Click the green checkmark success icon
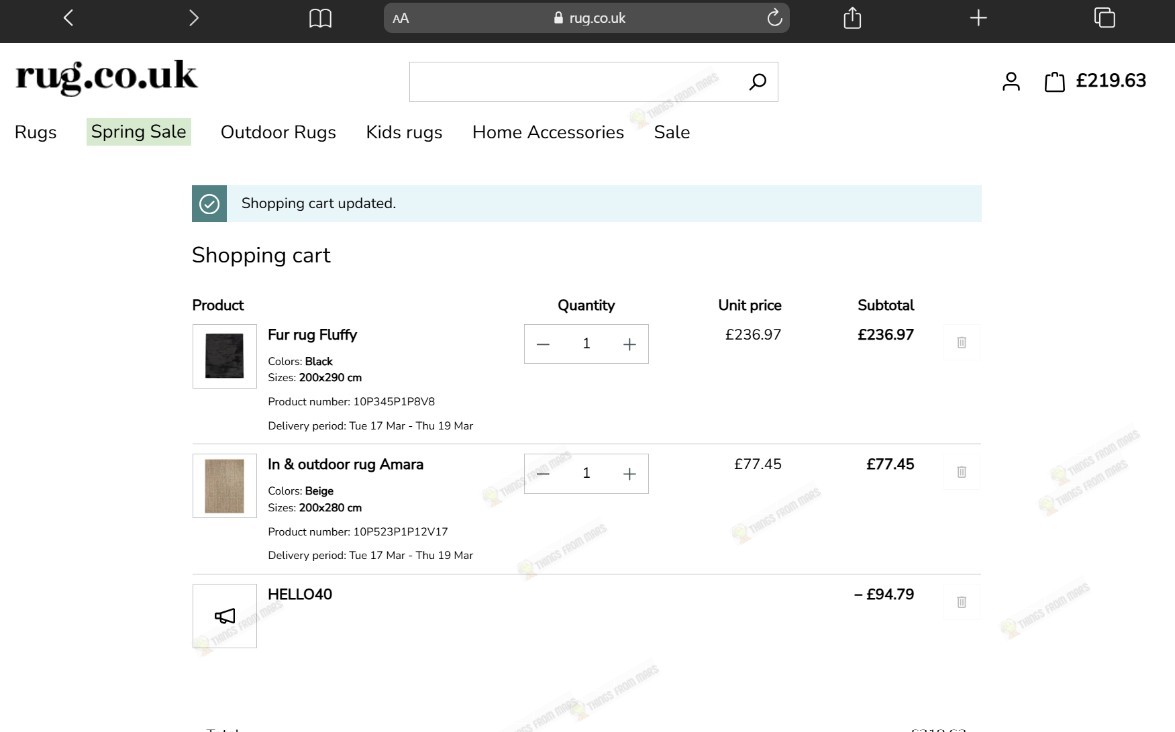 209,204
